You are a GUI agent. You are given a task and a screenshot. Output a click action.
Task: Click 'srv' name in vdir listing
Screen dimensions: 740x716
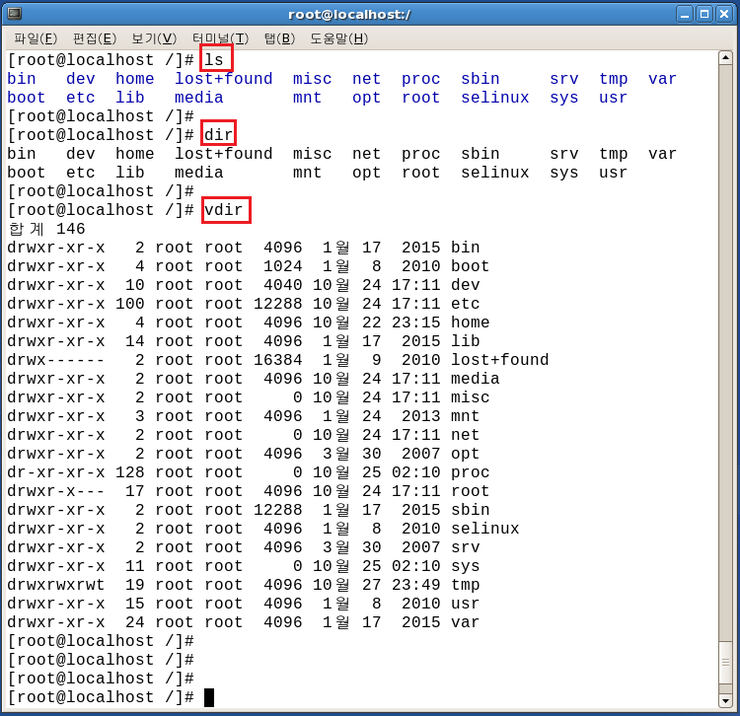465,547
